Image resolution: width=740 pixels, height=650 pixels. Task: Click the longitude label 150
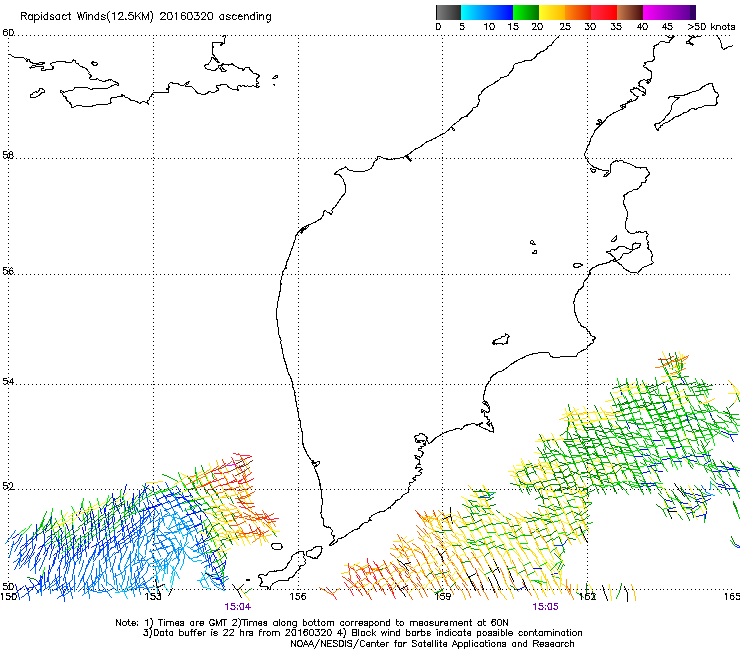8,597
